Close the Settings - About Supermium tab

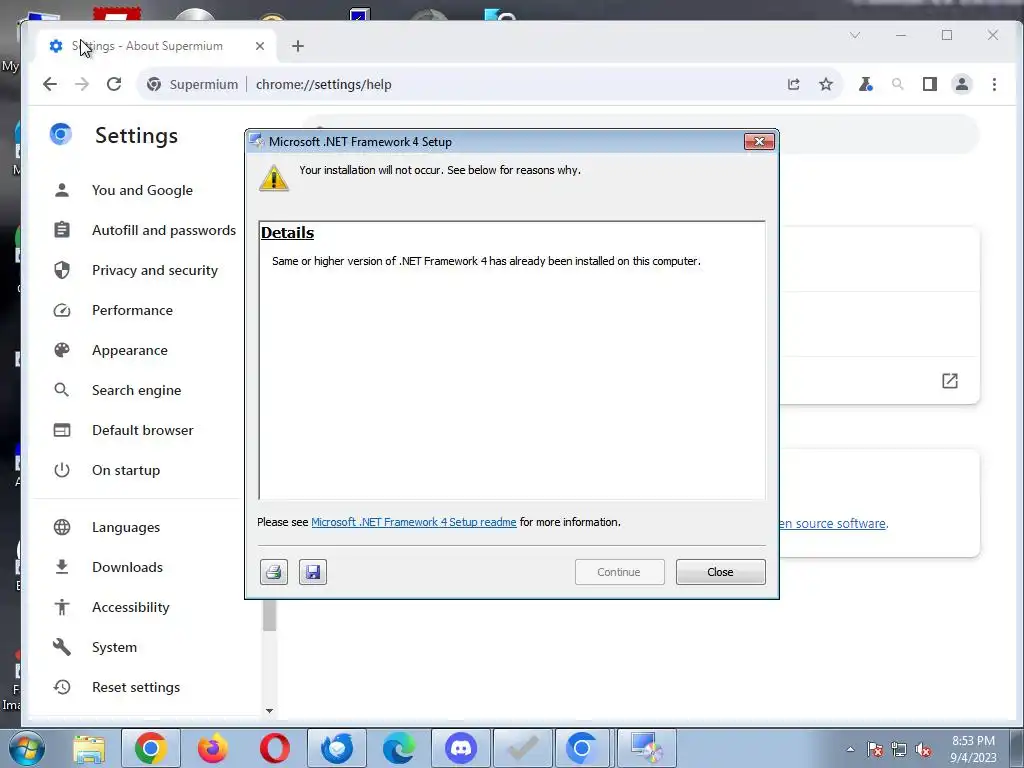(260, 46)
